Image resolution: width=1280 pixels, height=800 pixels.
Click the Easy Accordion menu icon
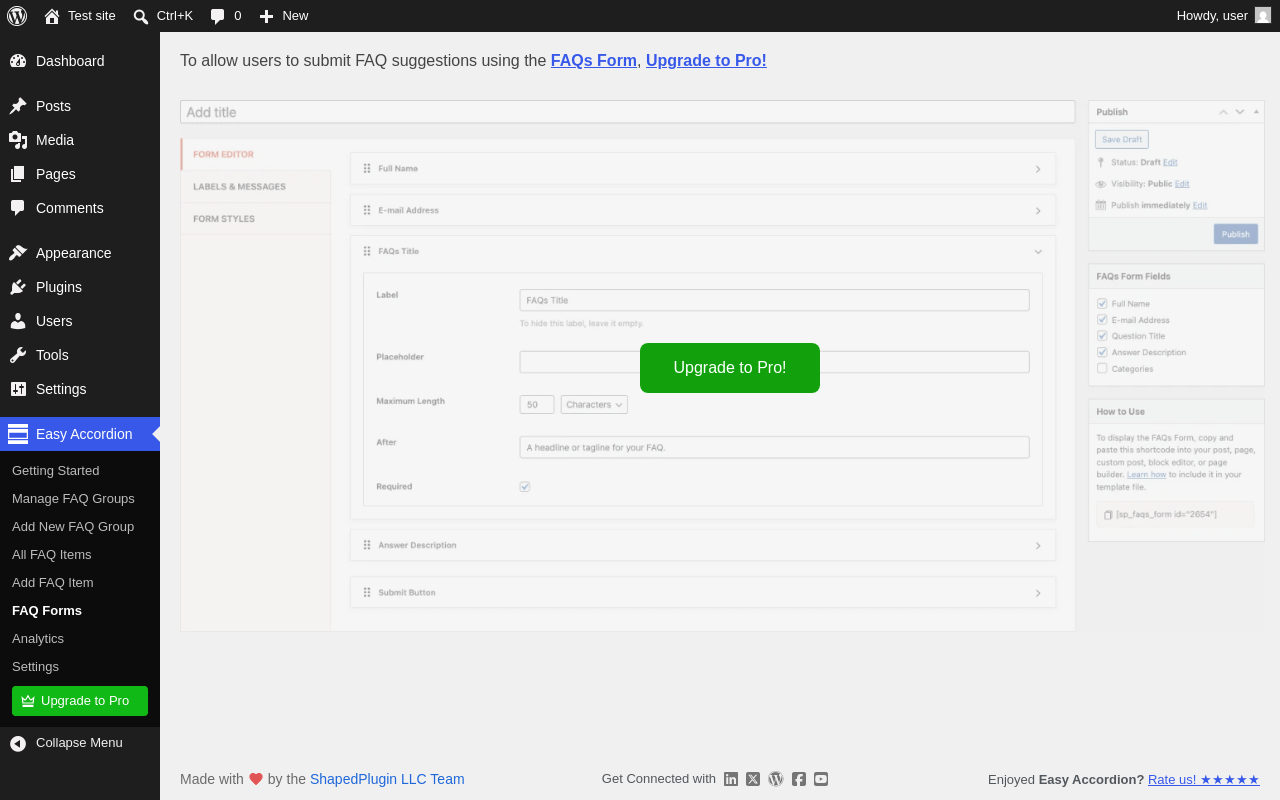click(18, 434)
